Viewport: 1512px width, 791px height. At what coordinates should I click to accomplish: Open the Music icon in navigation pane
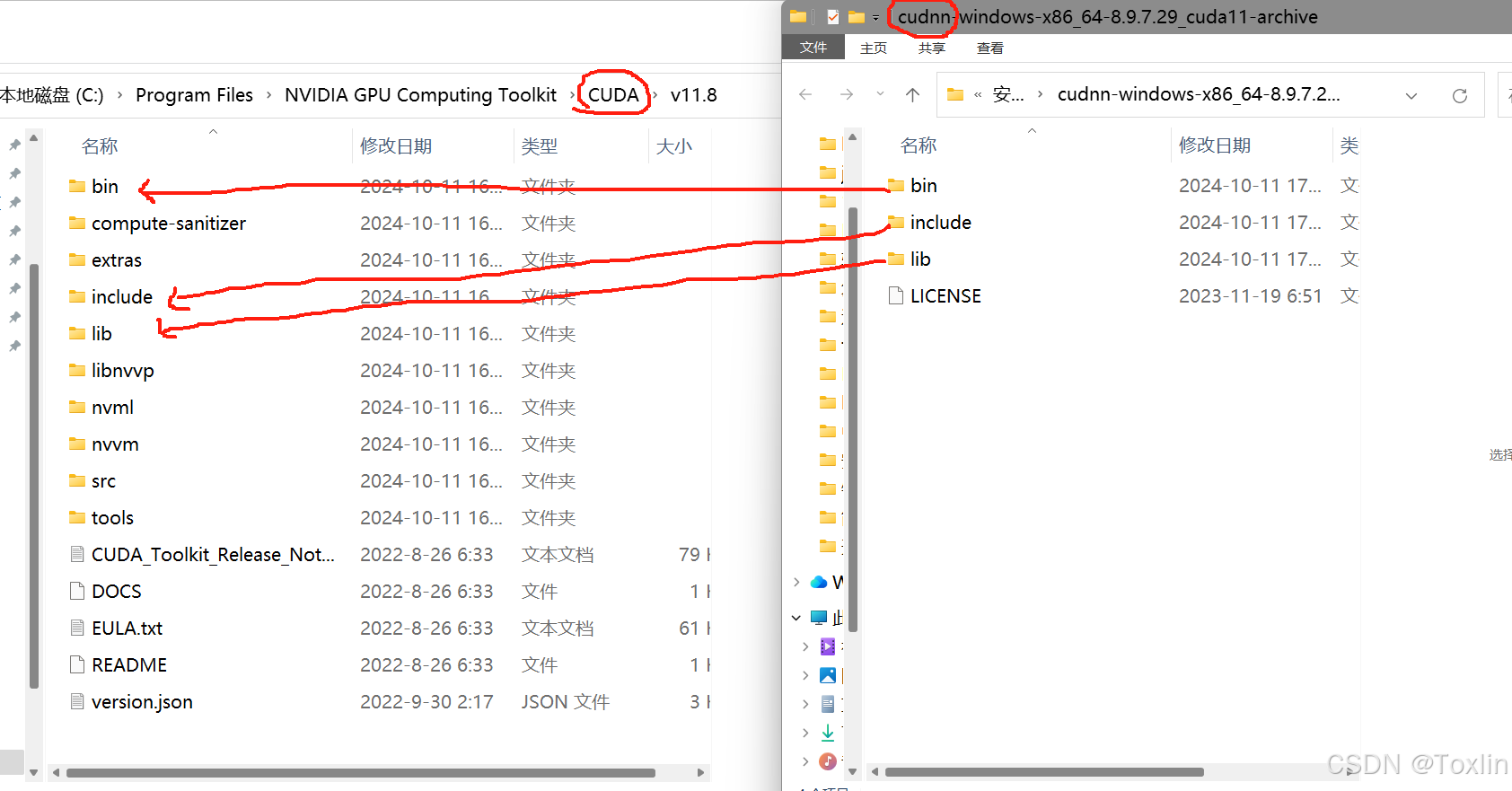pos(828,761)
